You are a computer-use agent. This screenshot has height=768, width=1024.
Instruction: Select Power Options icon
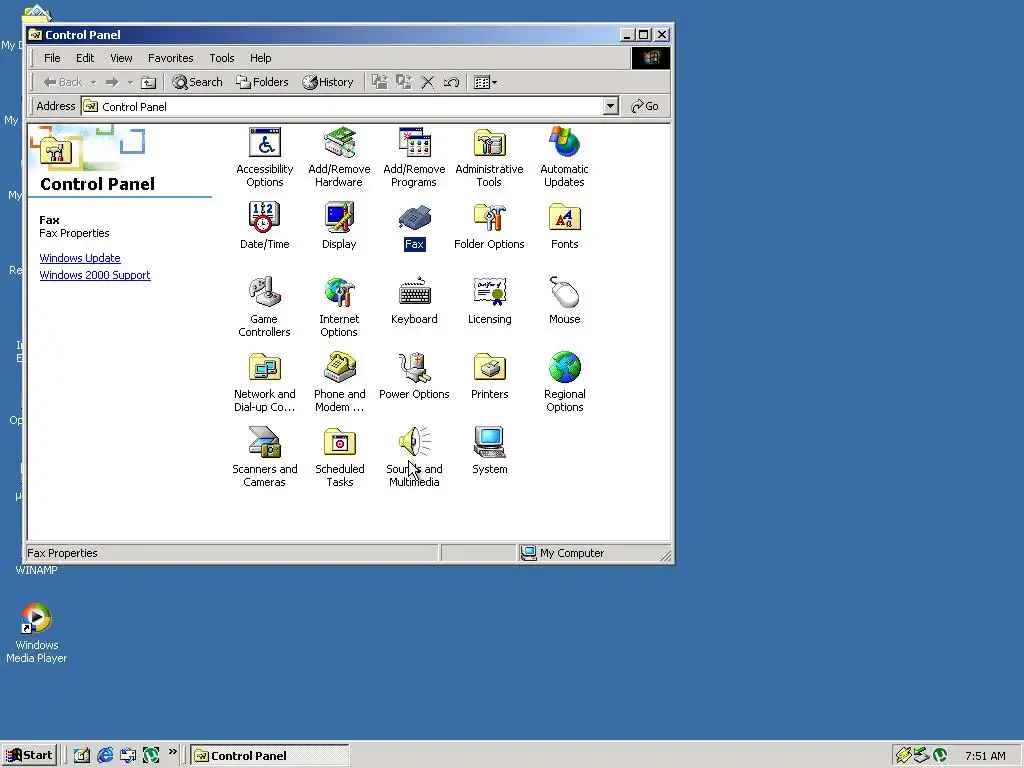point(414,376)
